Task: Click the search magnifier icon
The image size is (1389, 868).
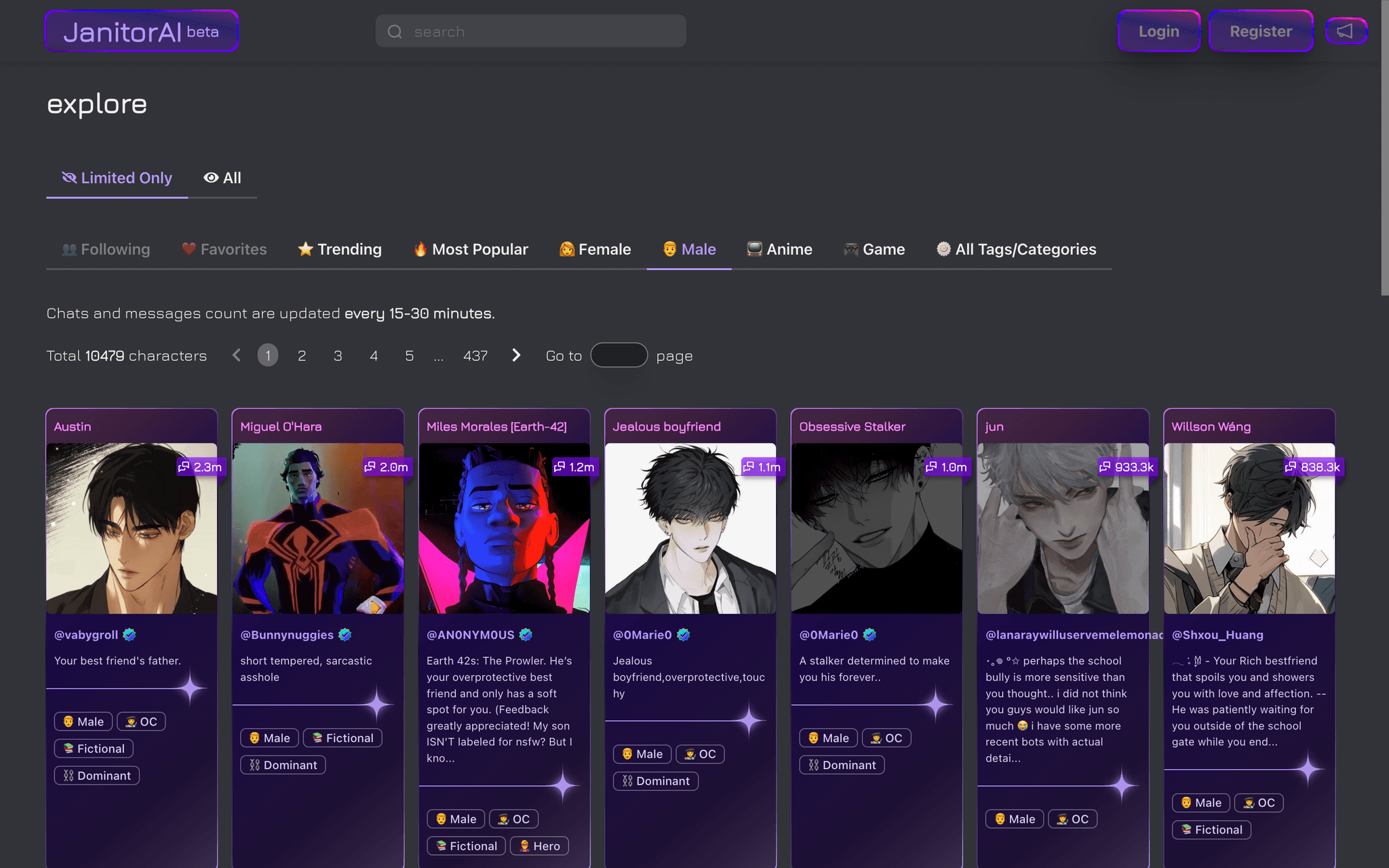Action: [395, 32]
